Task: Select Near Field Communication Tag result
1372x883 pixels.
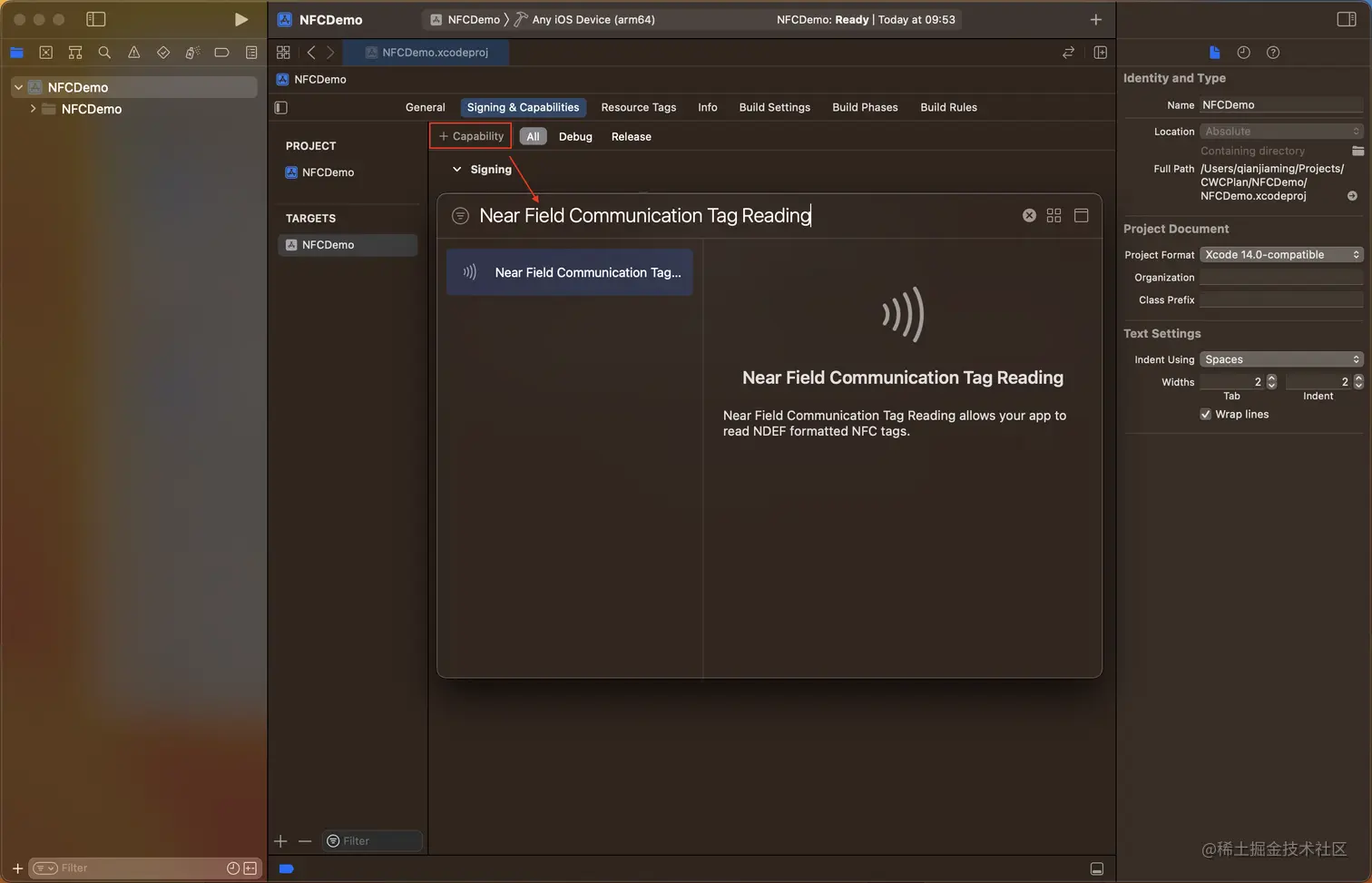Action: (x=570, y=272)
